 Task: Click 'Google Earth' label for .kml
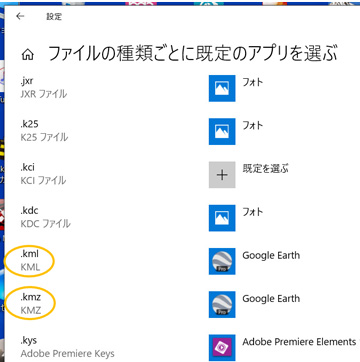point(271,256)
